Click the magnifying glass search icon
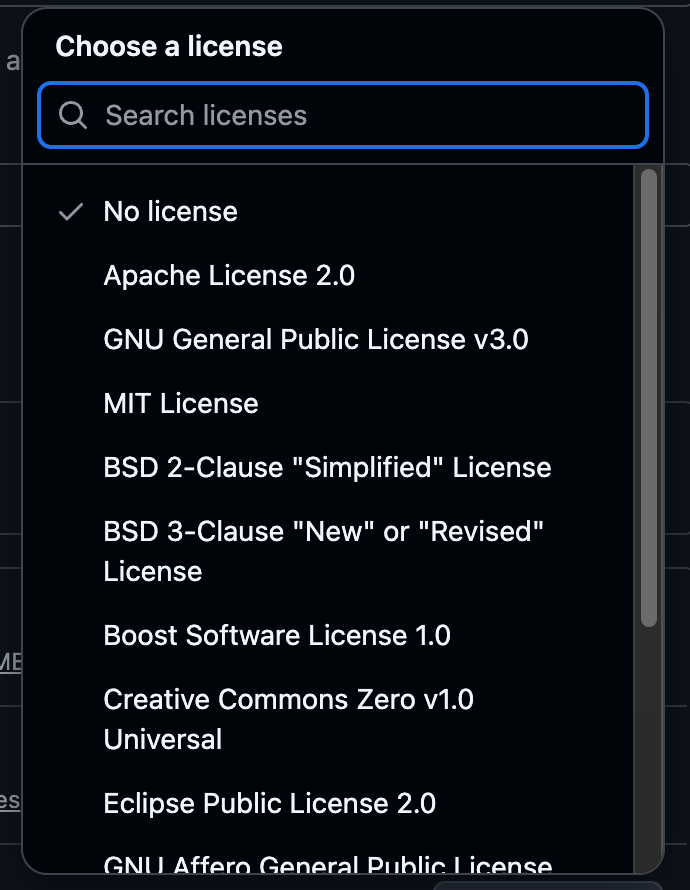 click(x=73, y=115)
